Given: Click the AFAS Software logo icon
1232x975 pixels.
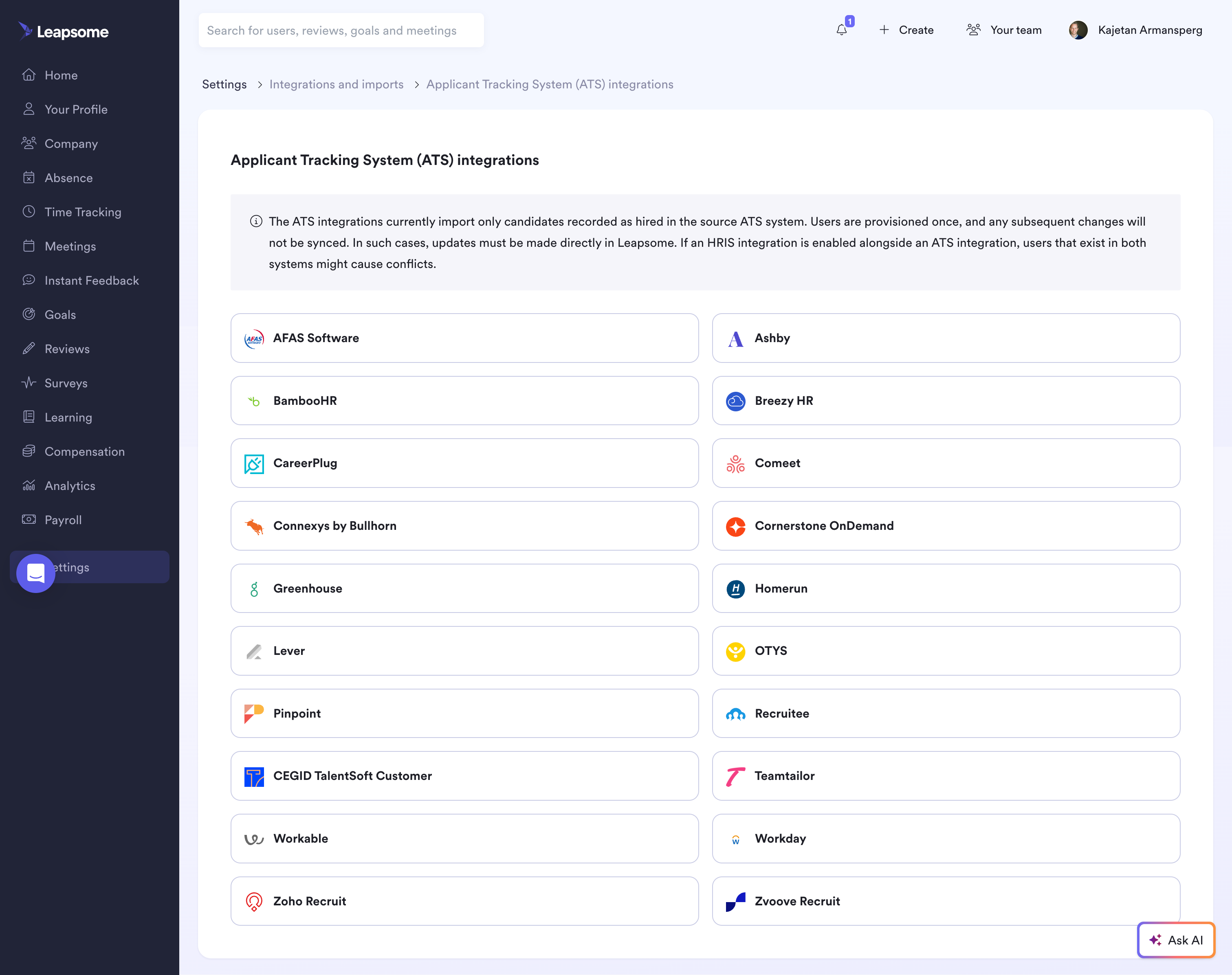Looking at the screenshot, I should point(254,338).
